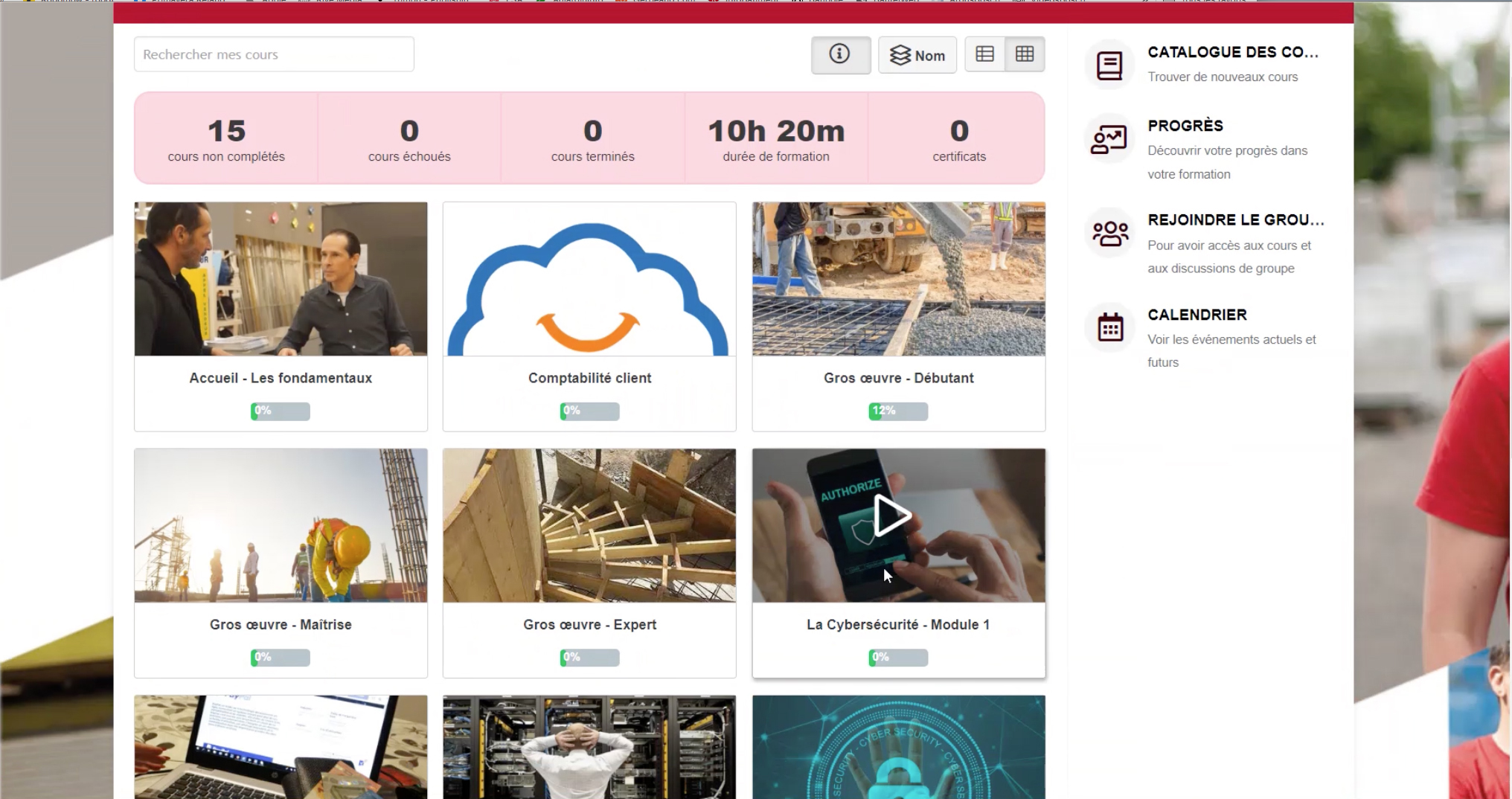This screenshot has width=1512, height=799.
Task: Click the Comptabilité client title
Action: 589,378
